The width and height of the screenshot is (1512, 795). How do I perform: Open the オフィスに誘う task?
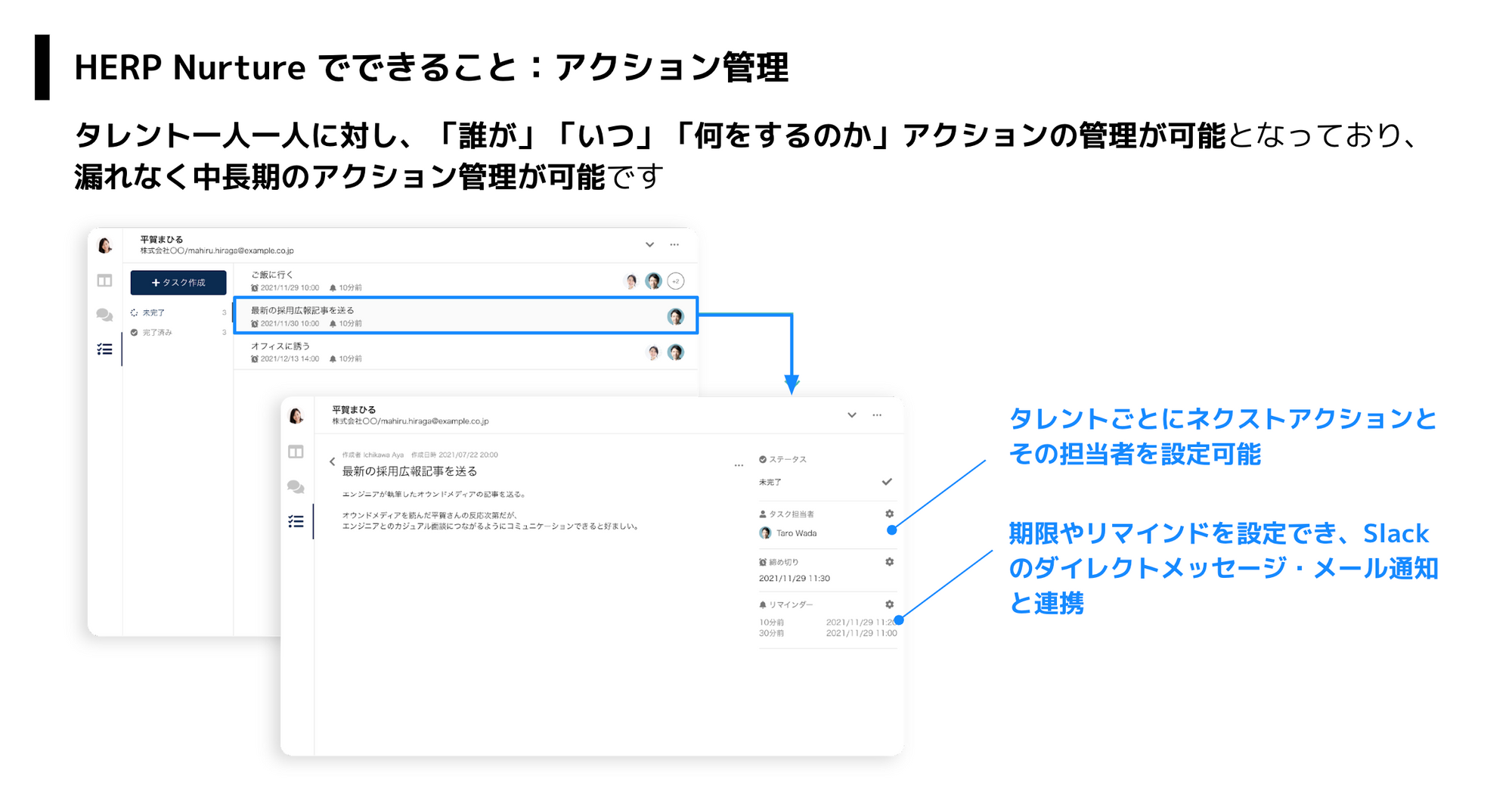[x=466, y=352]
